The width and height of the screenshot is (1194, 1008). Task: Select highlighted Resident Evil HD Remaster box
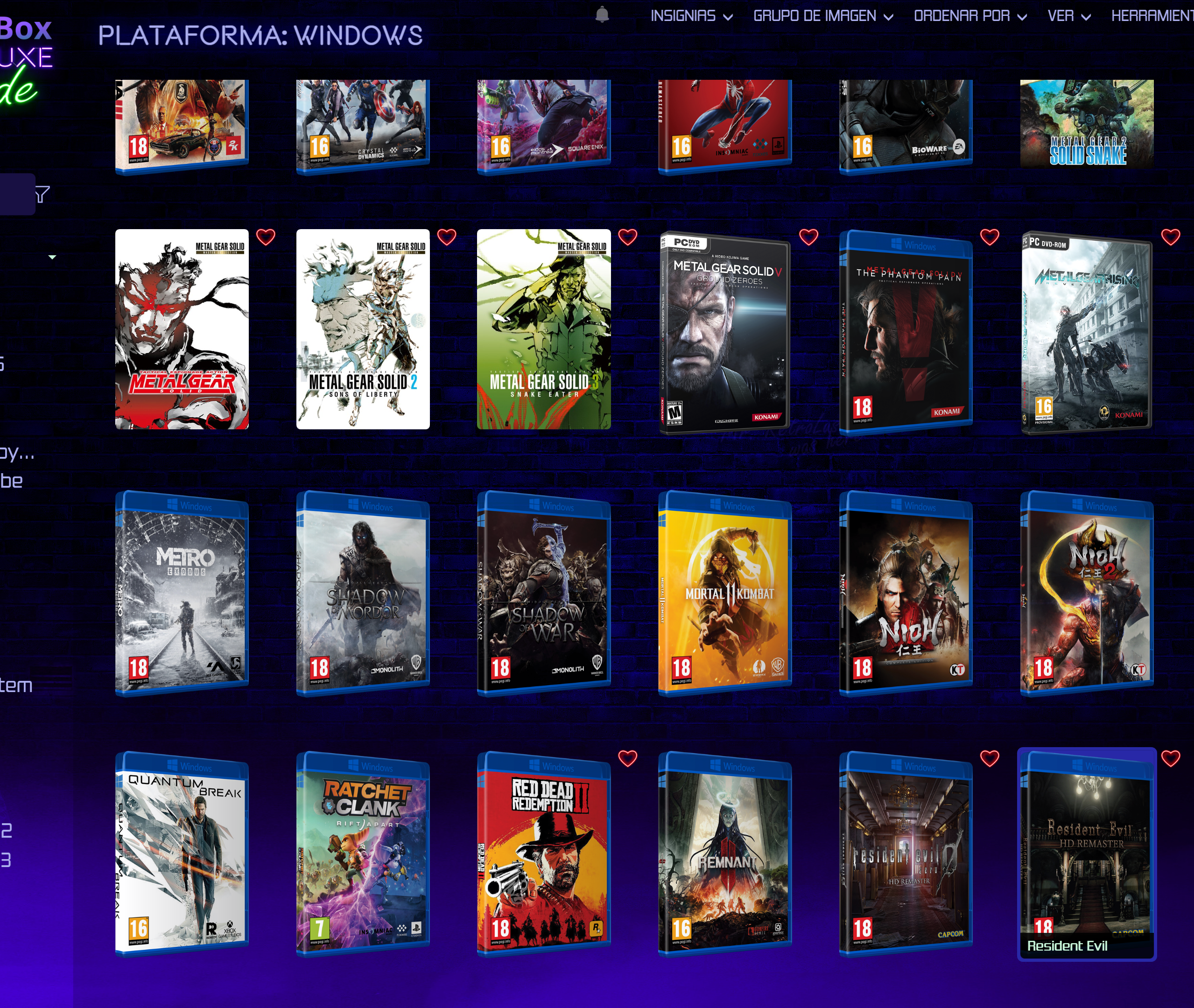click(x=1087, y=854)
